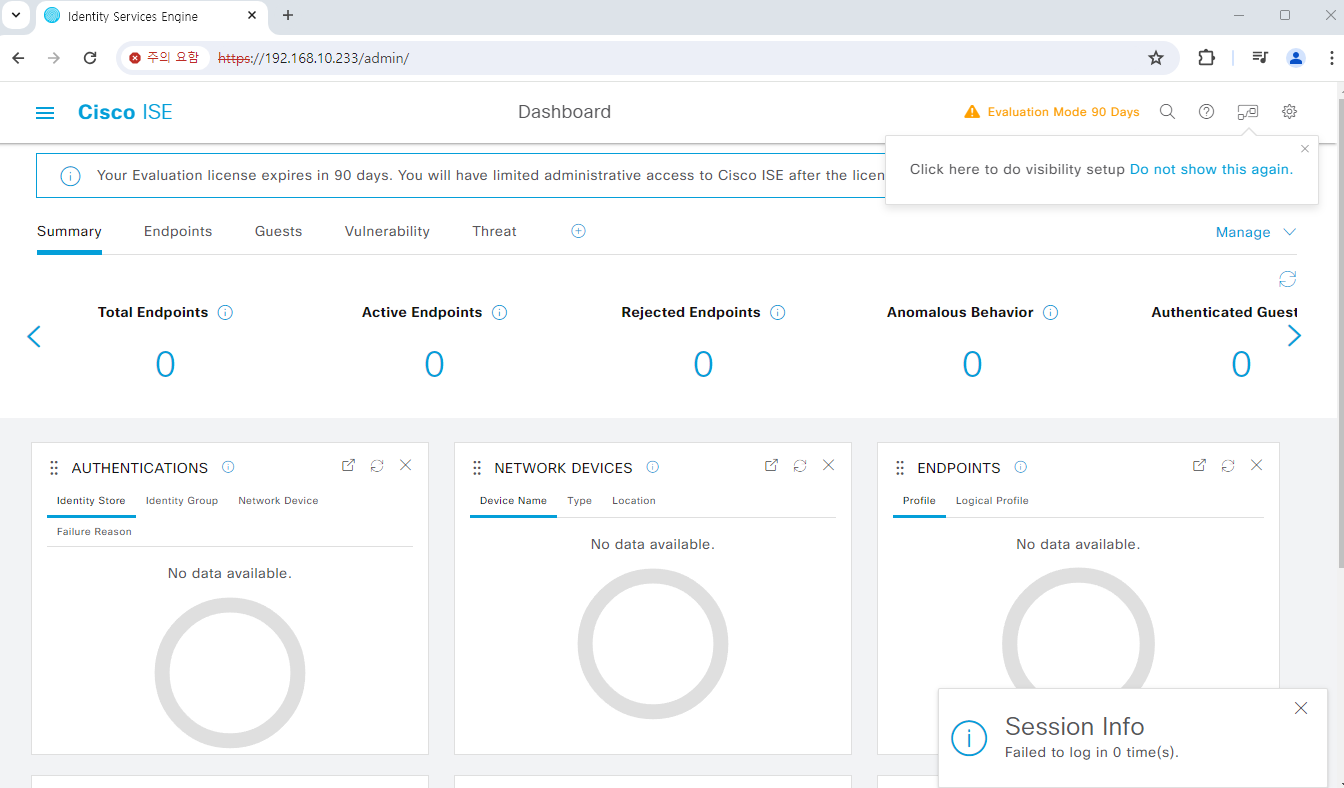Select Device Name tab in Network Devices

point(513,501)
